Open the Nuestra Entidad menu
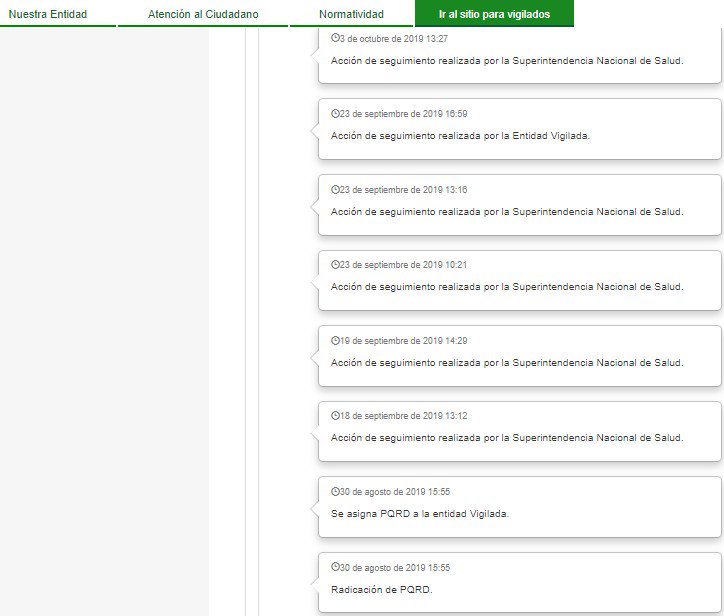Viewport: 724px width, 616px height. point(48,14)
